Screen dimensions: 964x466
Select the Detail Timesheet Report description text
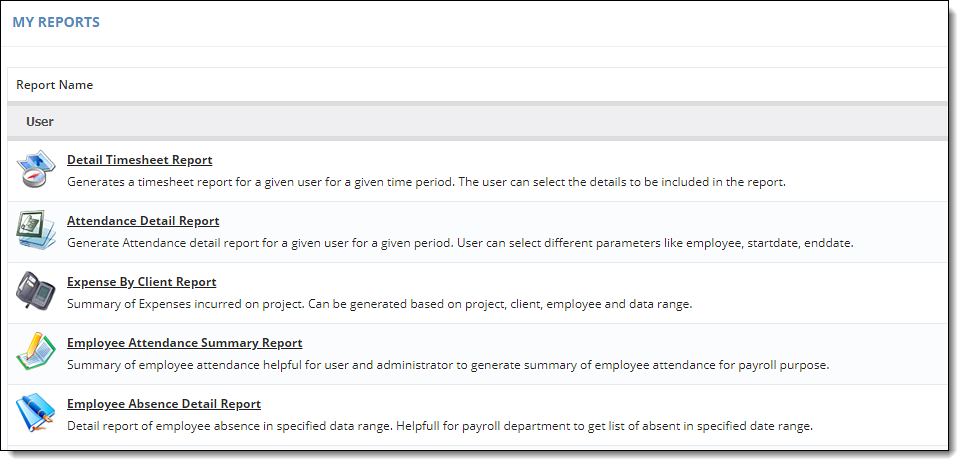point(426,182)
